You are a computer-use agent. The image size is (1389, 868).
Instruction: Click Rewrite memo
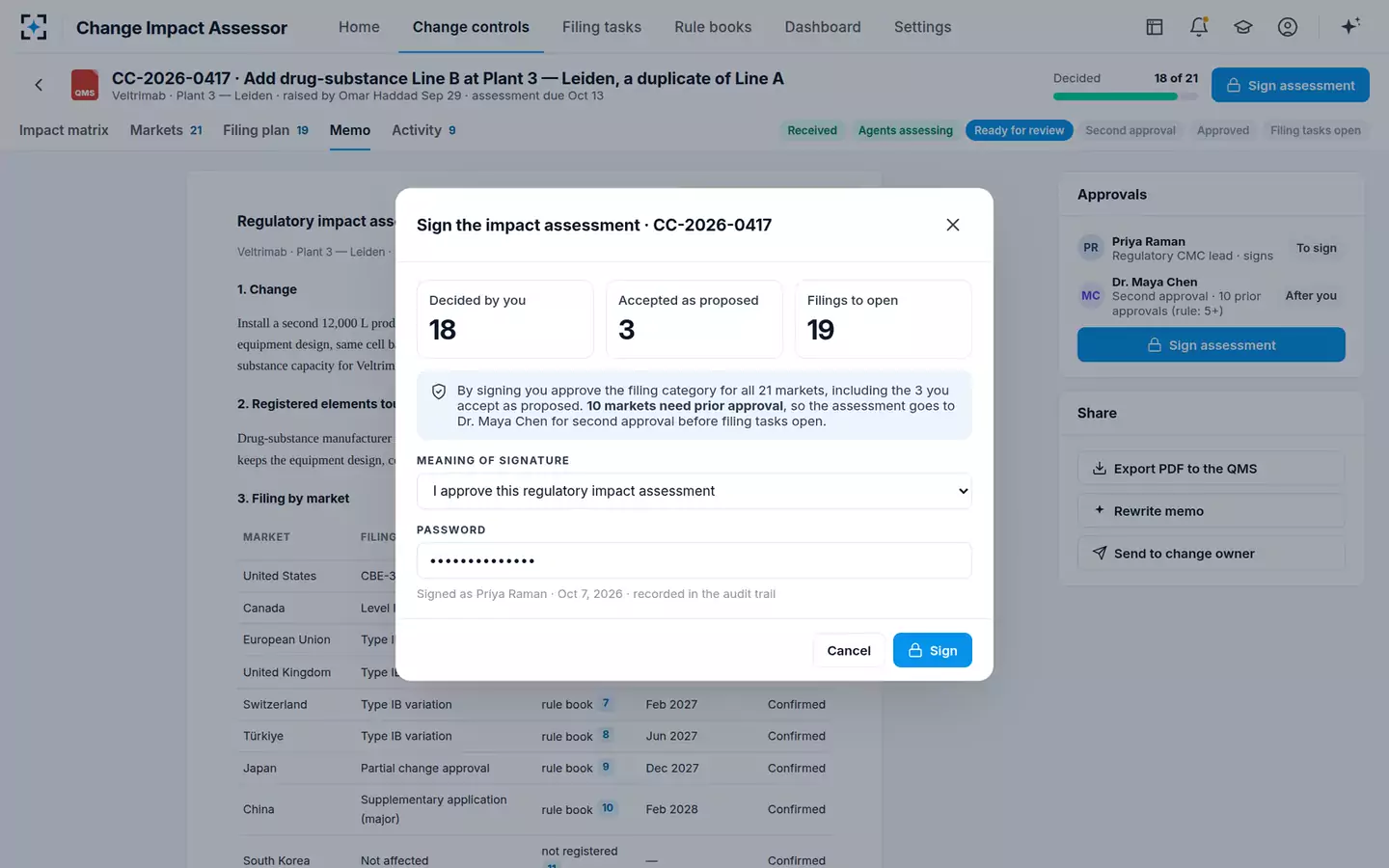[x=1212, y=511]
